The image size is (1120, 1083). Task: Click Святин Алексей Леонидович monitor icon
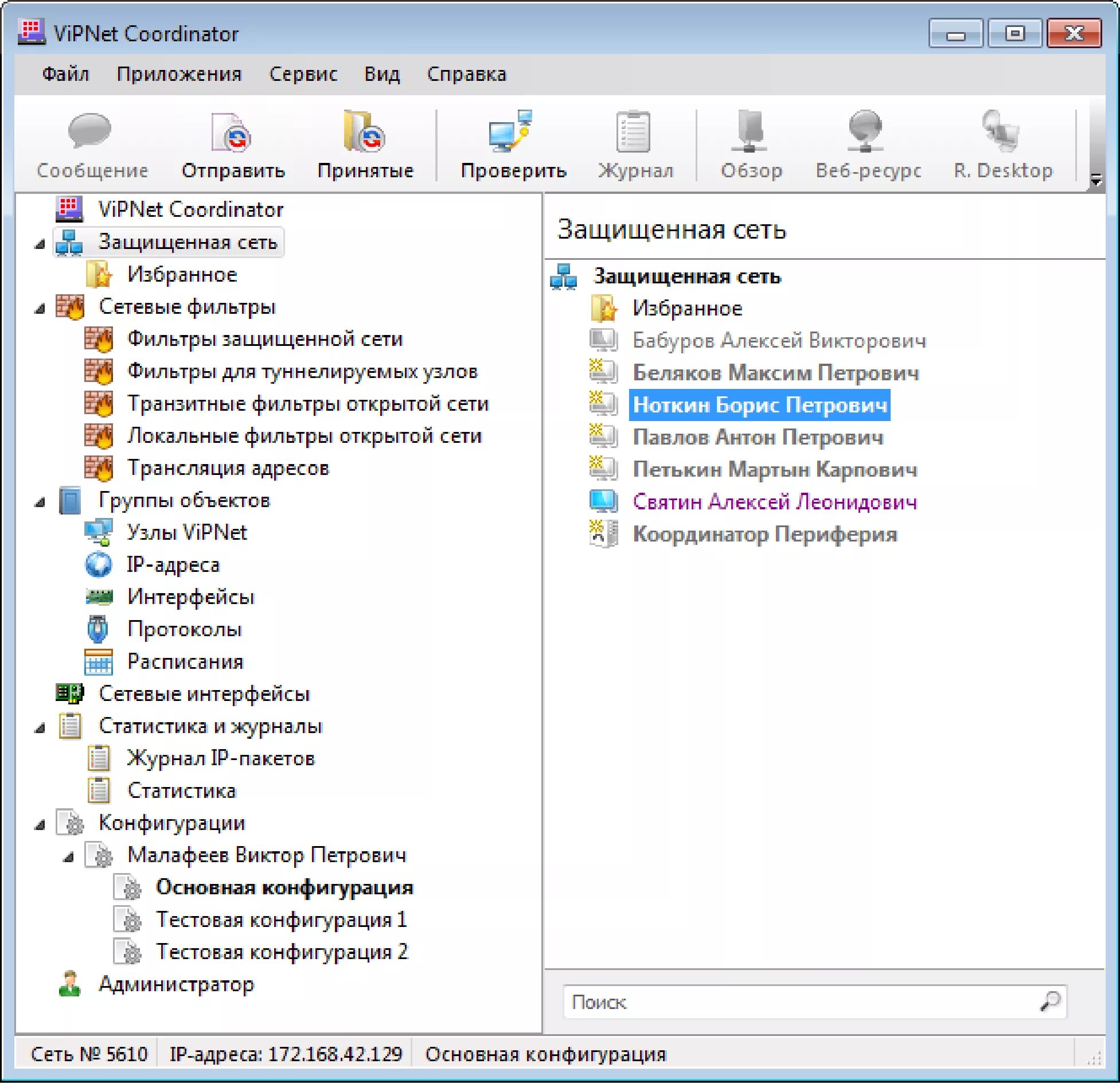(x=603, y=501)
